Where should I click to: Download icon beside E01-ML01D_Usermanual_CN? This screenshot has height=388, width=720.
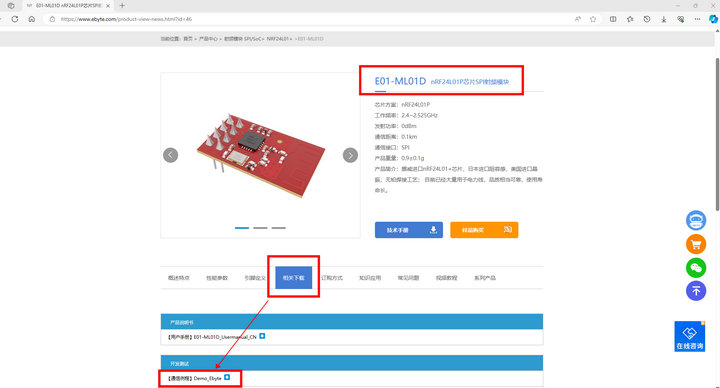coord(262,336)
